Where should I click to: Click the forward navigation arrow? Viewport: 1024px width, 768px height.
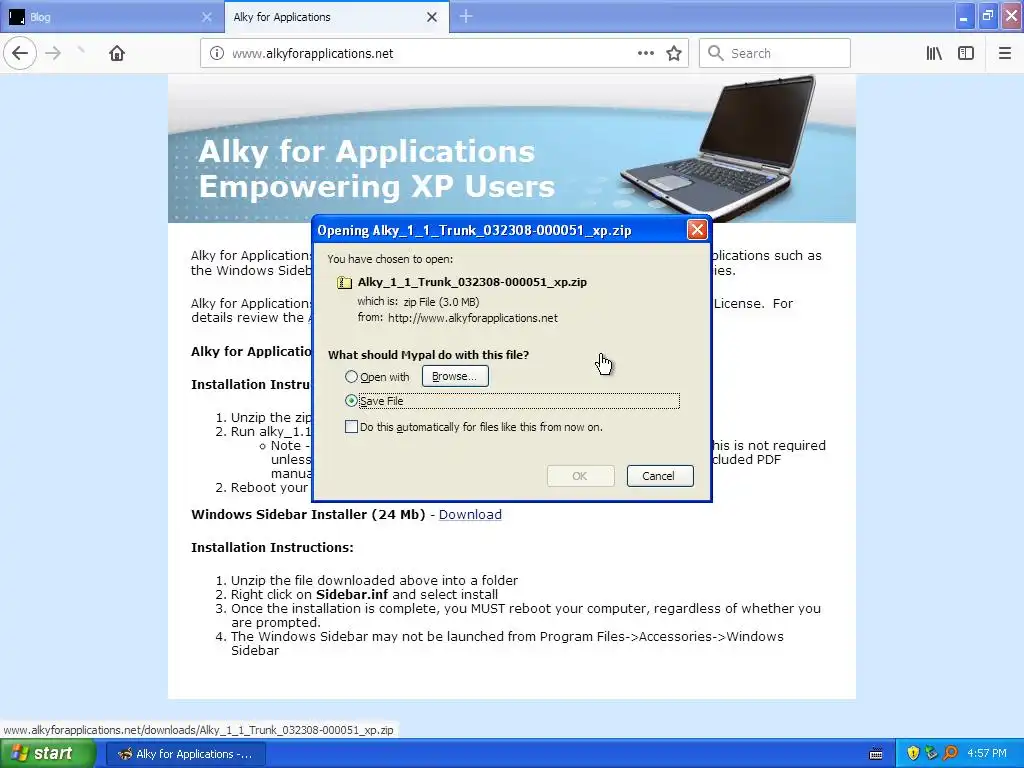point(54,53)
